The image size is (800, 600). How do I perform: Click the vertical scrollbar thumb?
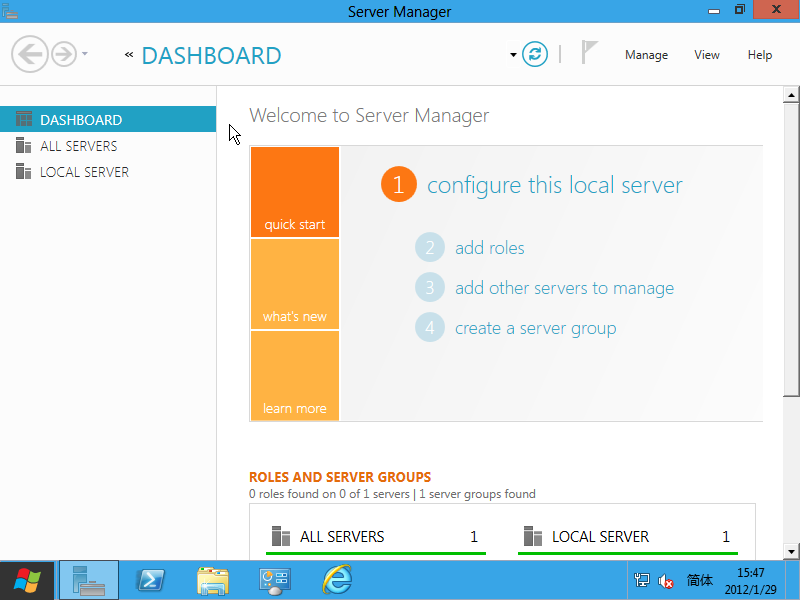791,249
